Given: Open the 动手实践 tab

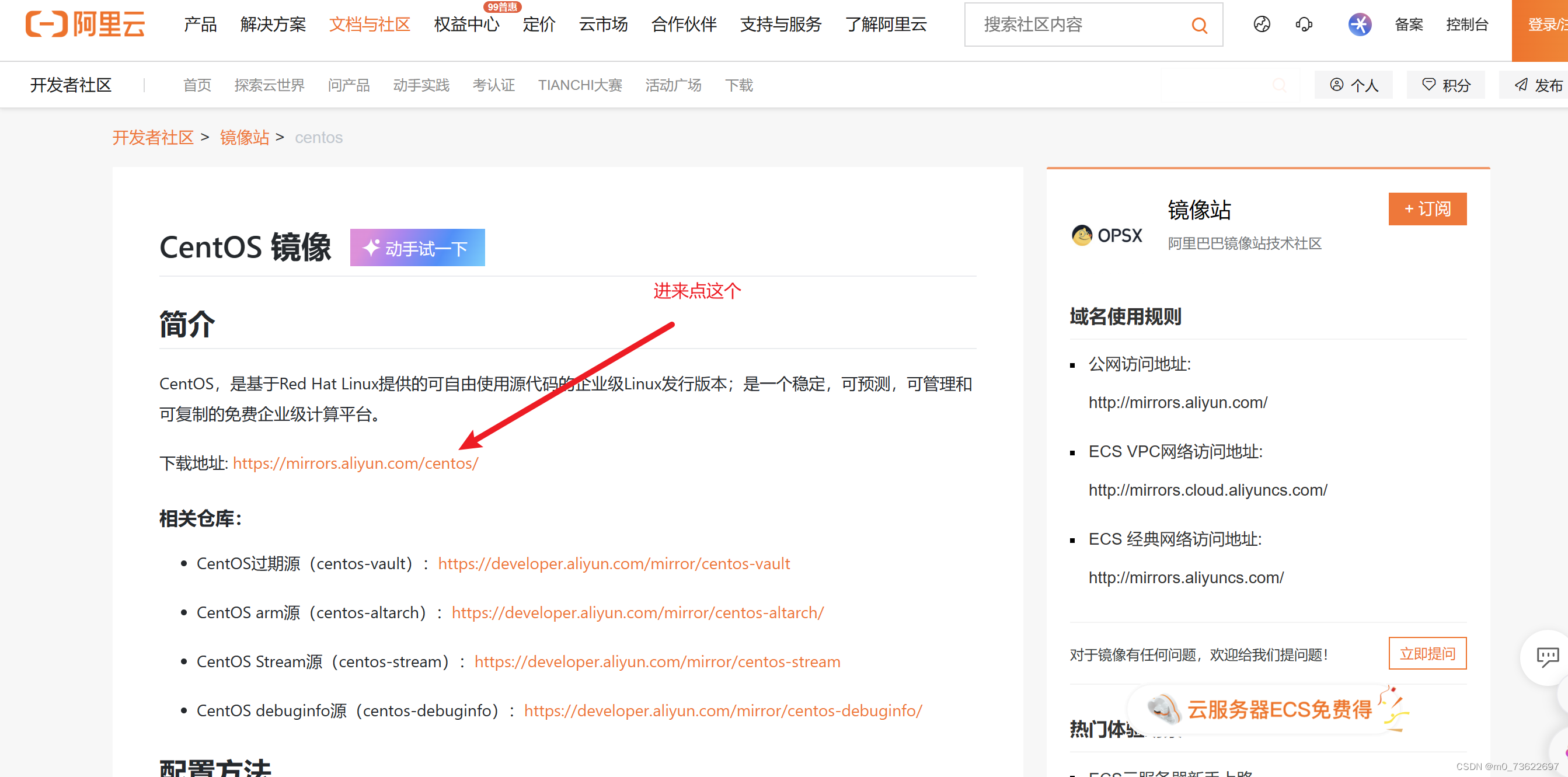Looking at the screenshot, I should 421,85.
